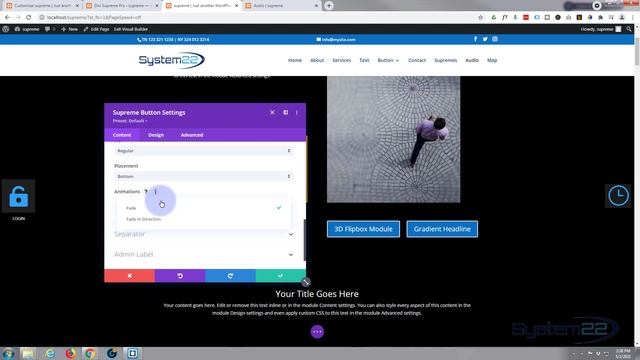Open the Audio nav link
Screen dimensions: 640x360
pyautogui.click(x=472, y=60)
